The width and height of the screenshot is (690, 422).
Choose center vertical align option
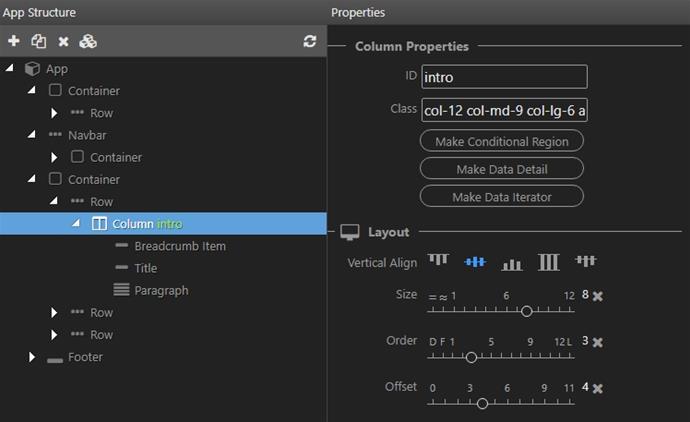[x=475, y=262]
